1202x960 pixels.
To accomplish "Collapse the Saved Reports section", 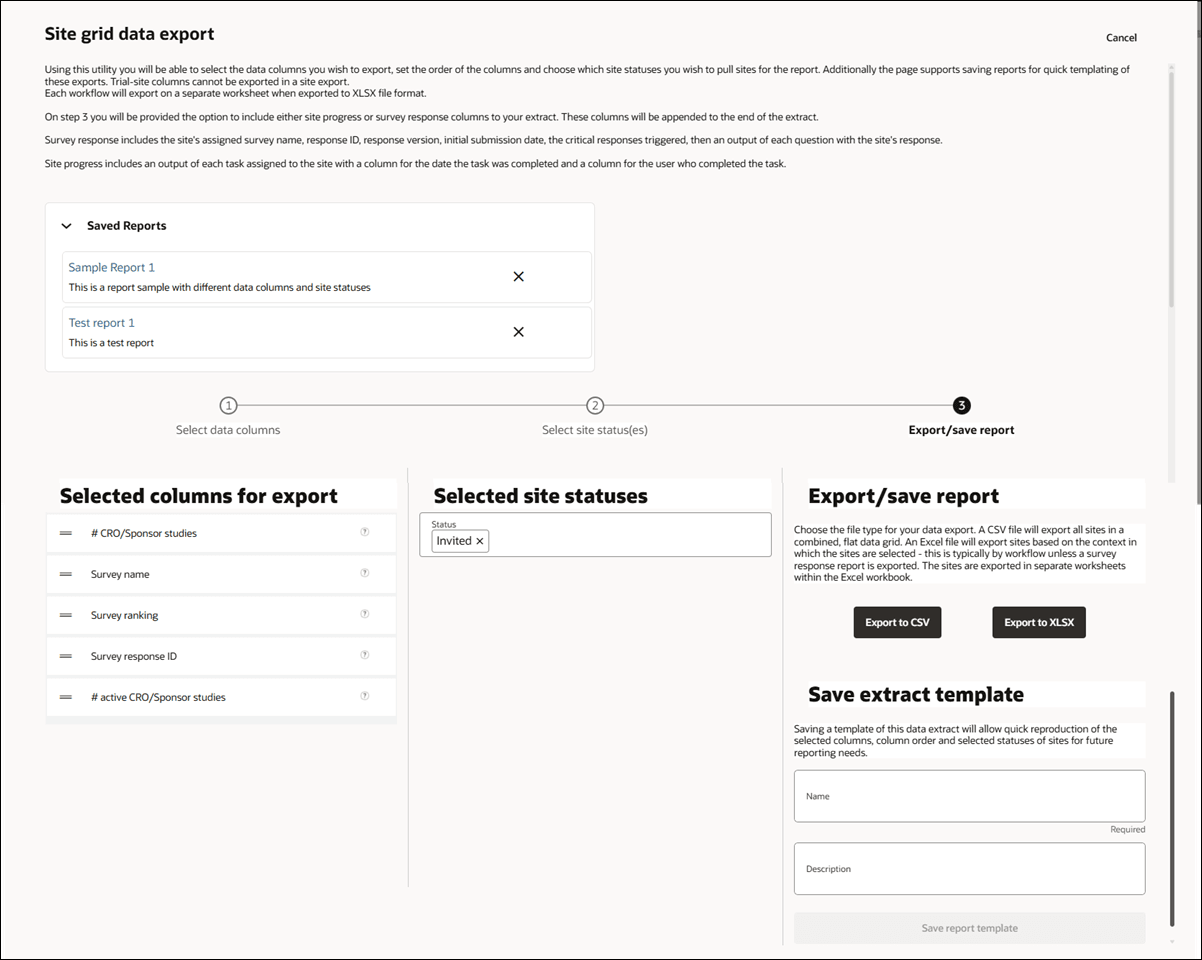I will pos(66,225).
